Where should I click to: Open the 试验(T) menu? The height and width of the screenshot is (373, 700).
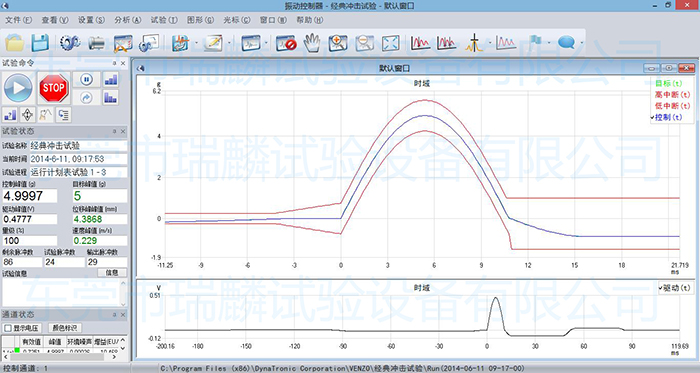click(164, 20)
